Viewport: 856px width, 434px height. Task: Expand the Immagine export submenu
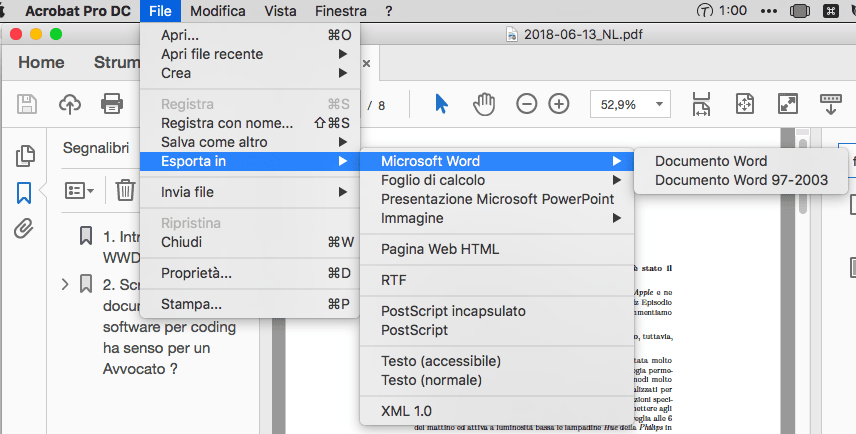(x=497, y=218)
